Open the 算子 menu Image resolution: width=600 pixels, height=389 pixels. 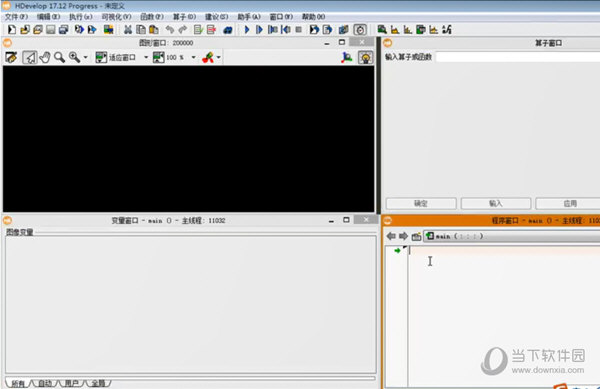pos(184,17)
